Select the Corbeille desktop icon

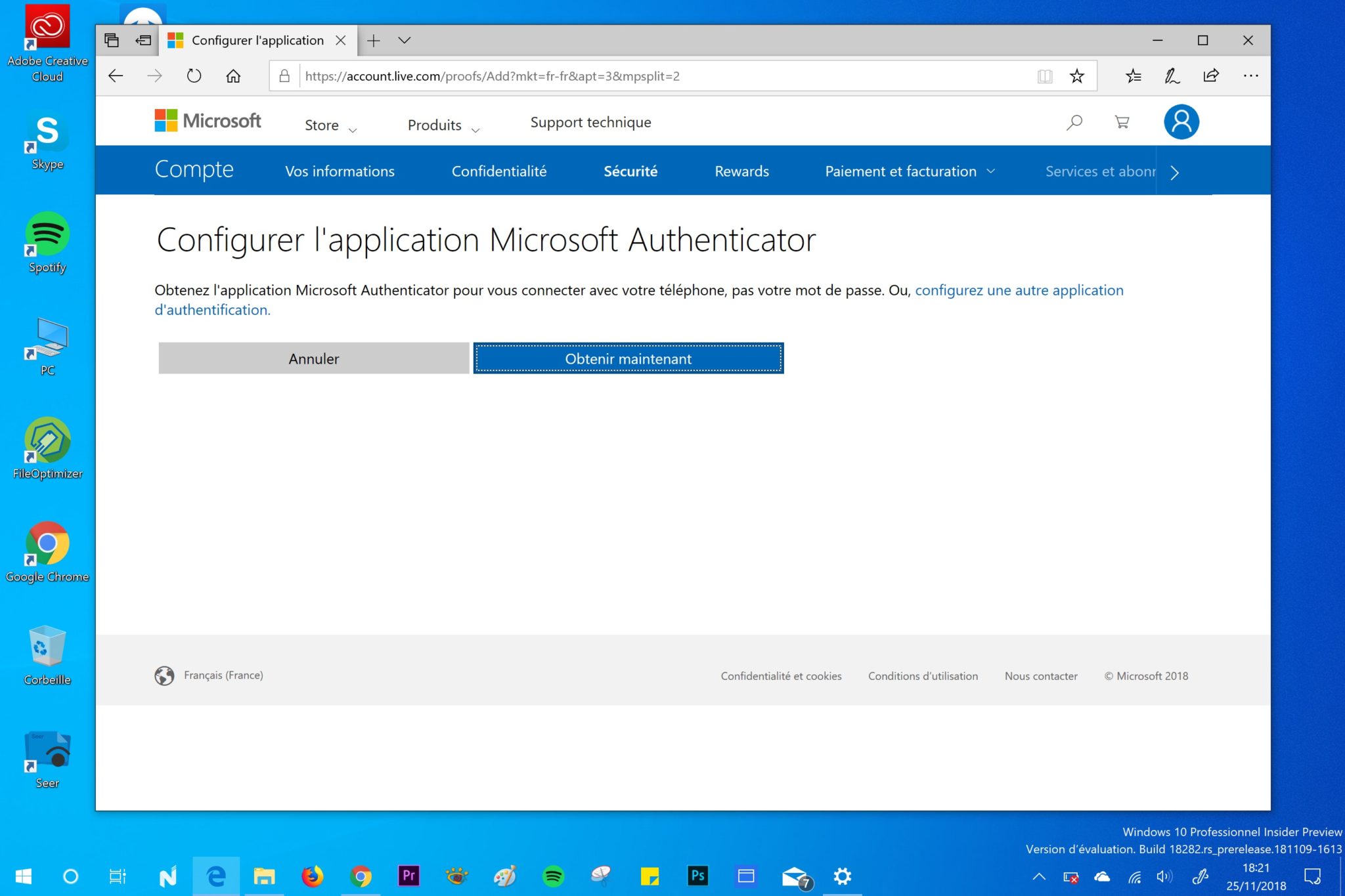(47, 654)
